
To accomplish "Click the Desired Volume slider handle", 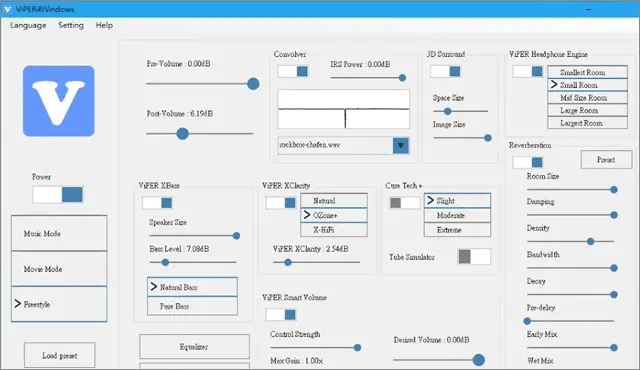I will pos(478,360).
